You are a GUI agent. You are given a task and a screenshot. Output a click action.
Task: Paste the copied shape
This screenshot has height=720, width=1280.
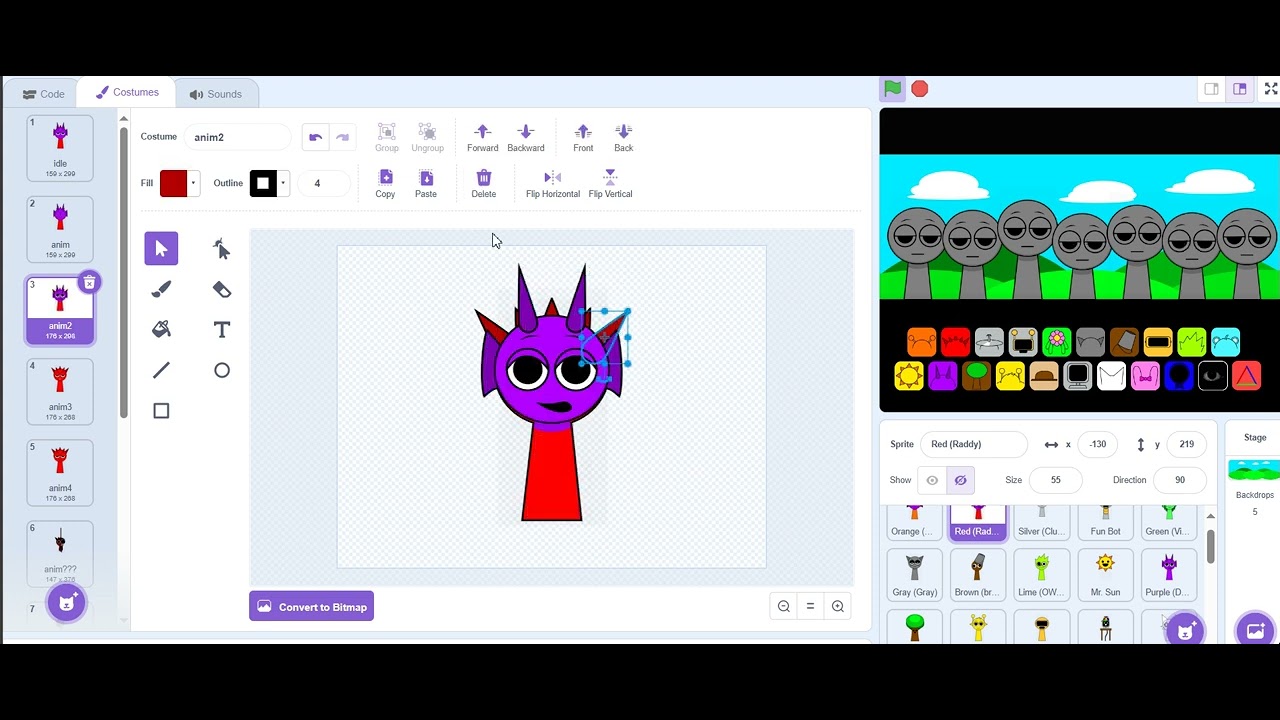coord(426,184)
